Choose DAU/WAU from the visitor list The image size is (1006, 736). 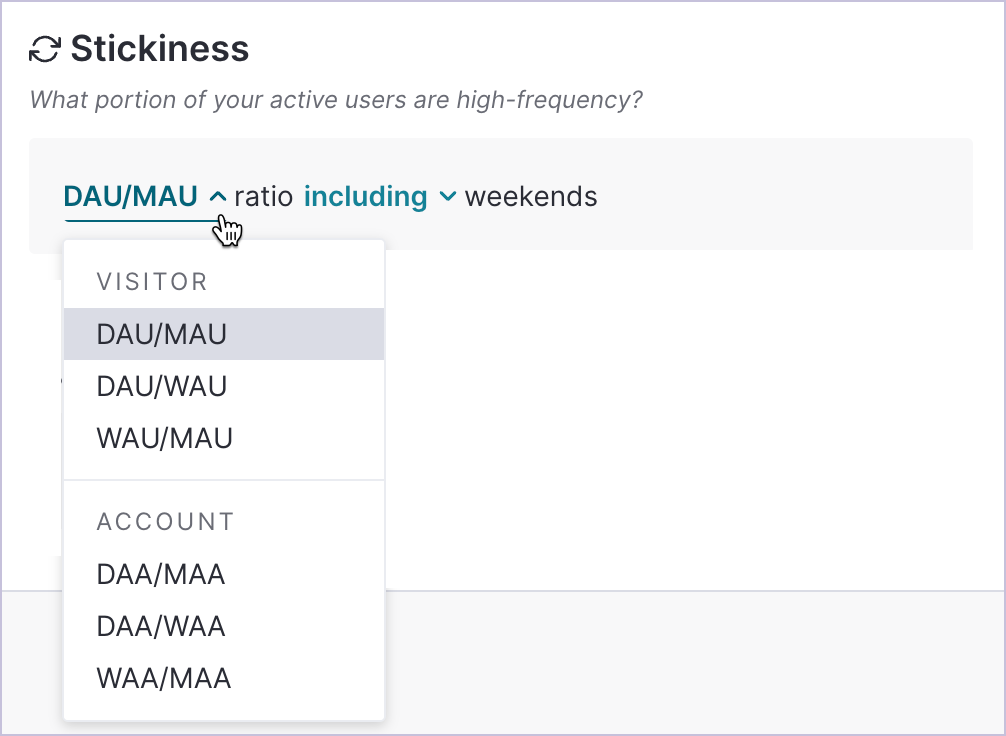pos(224,386)
